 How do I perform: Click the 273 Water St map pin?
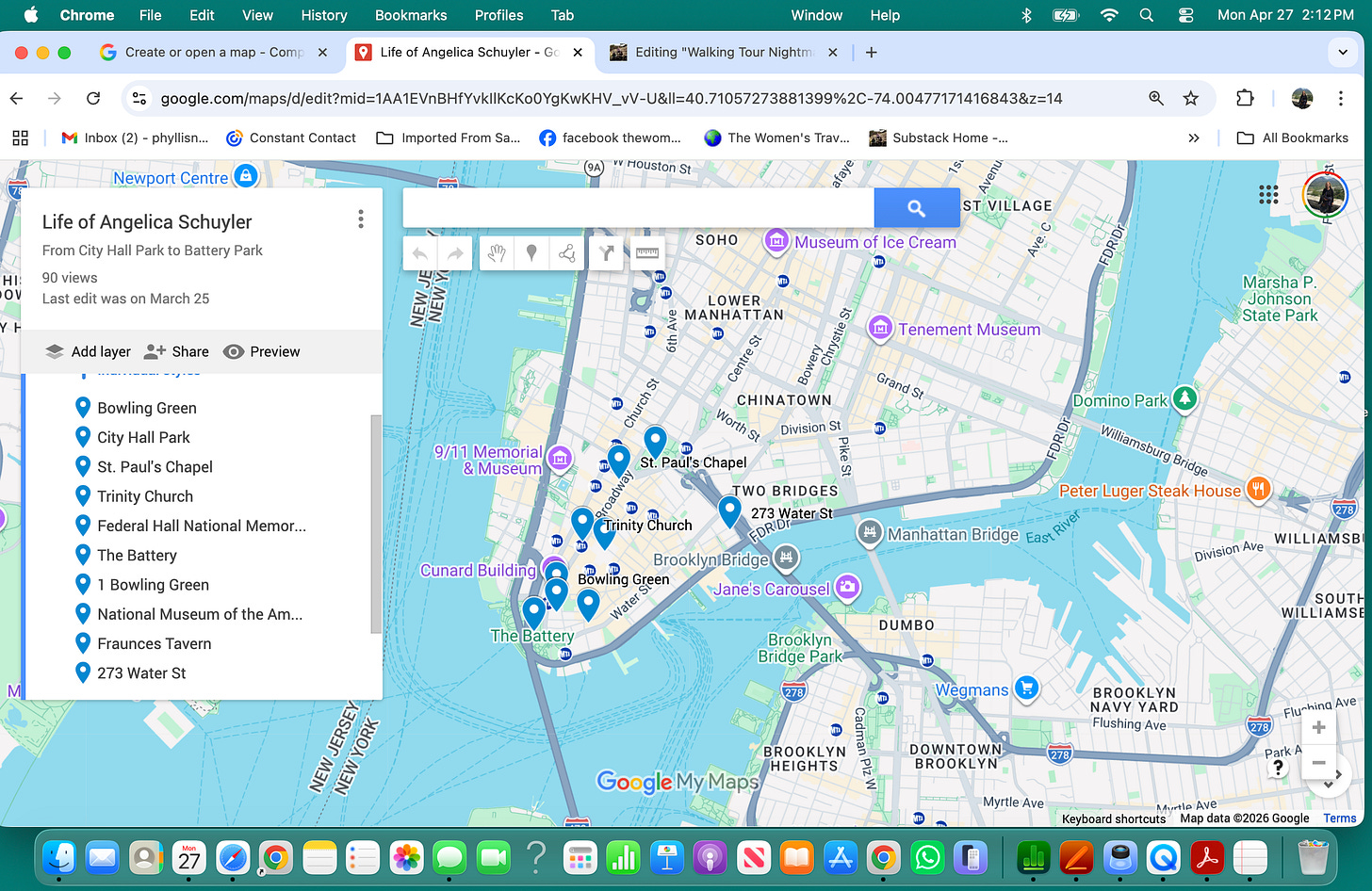pos(729,511)
